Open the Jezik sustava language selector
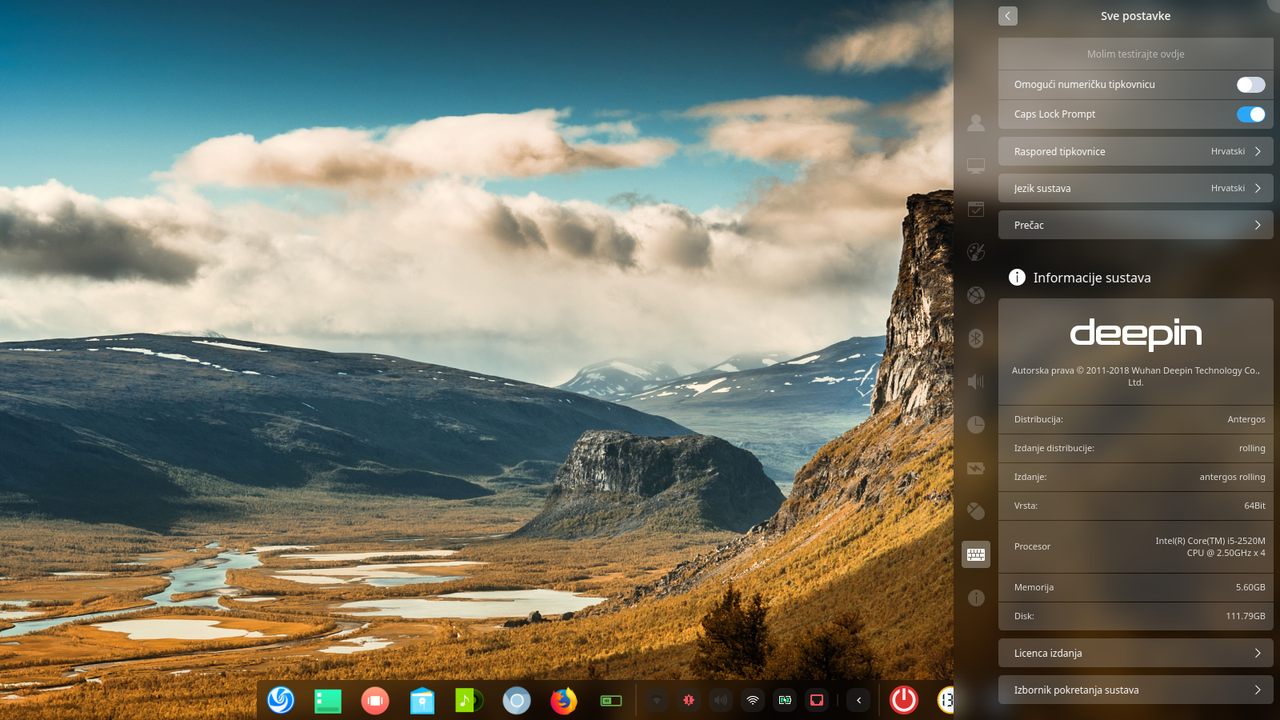The height and width of the screenshot is (720, 1280). [x=1135, y=188]
